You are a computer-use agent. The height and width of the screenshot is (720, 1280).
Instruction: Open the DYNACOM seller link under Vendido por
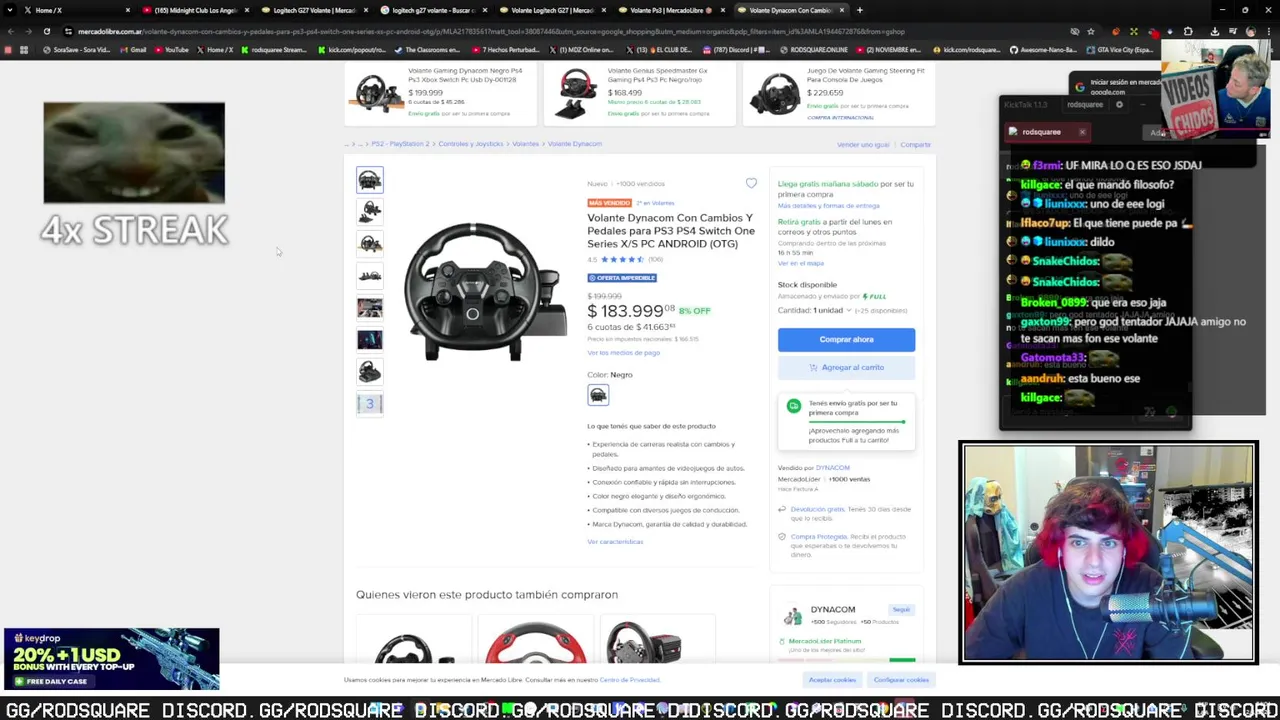click(832, 468)
